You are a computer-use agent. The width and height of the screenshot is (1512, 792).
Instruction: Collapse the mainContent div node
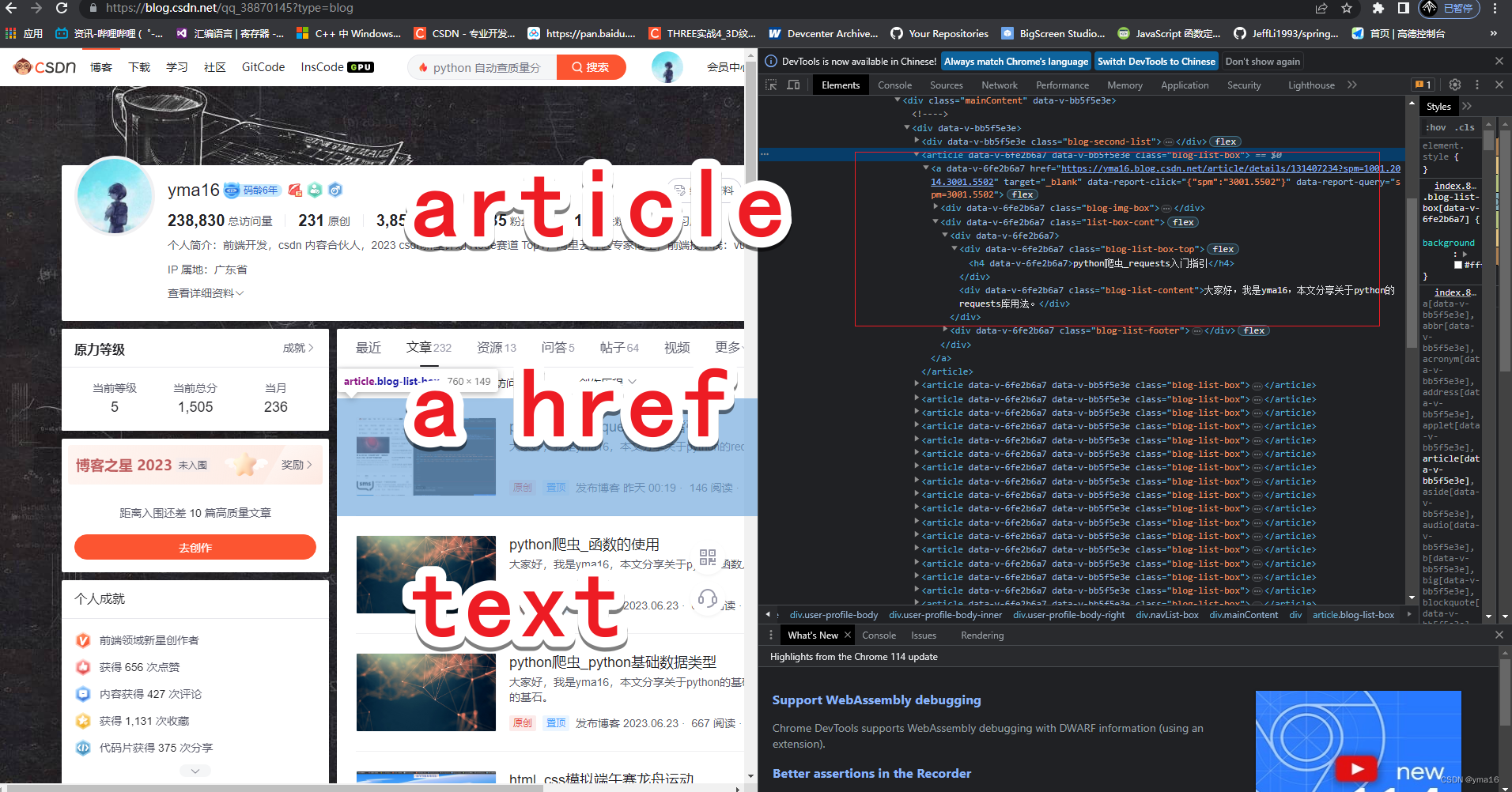click(898, 100)
